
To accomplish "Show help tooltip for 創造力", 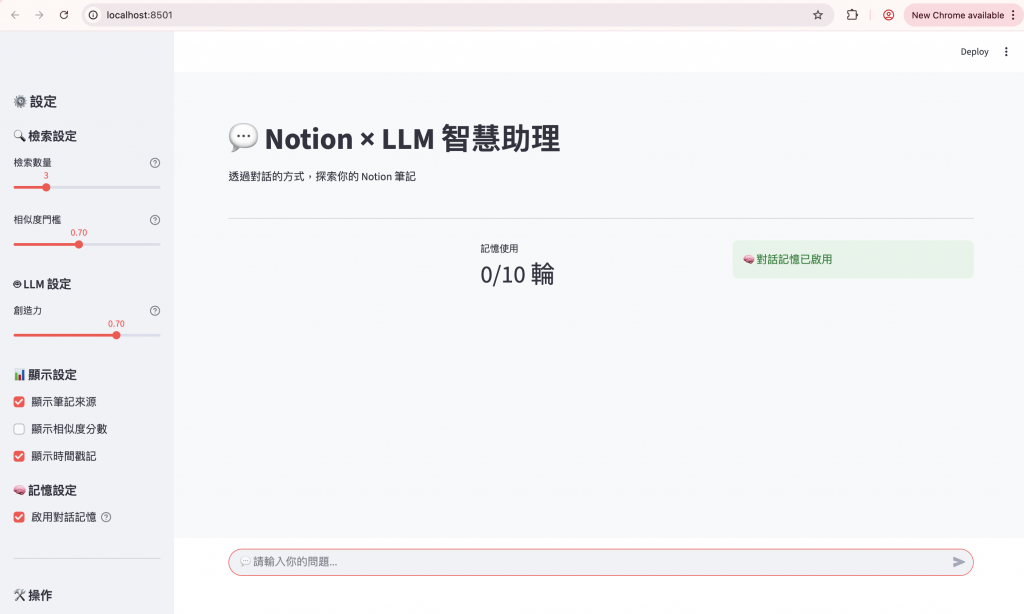I will [155, 311].
